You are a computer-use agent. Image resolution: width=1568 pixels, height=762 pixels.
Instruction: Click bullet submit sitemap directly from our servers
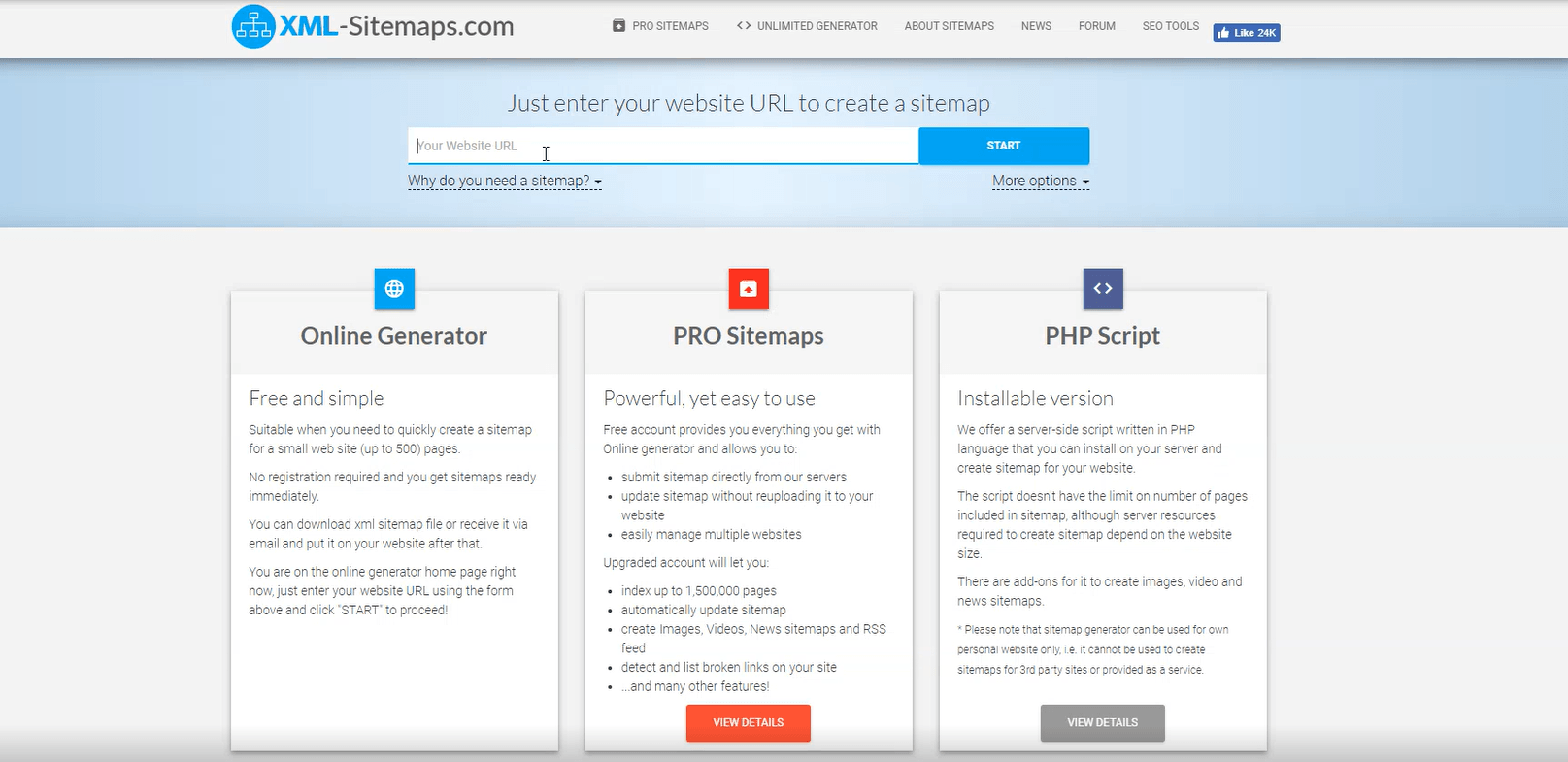click(734, 478)
